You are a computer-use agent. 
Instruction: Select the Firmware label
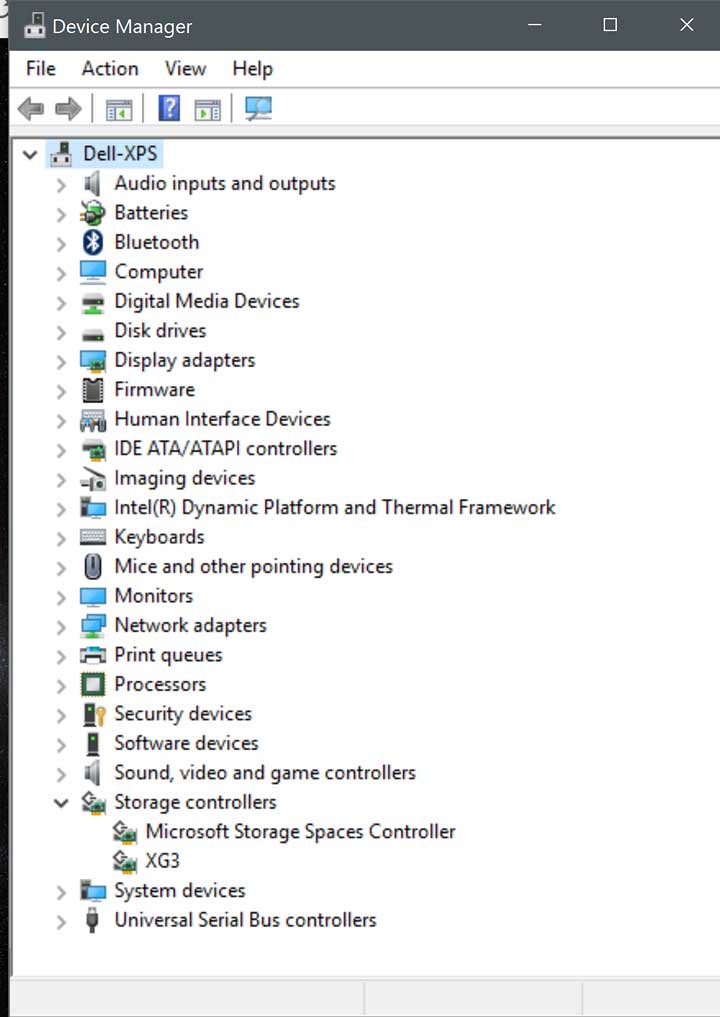154,389
